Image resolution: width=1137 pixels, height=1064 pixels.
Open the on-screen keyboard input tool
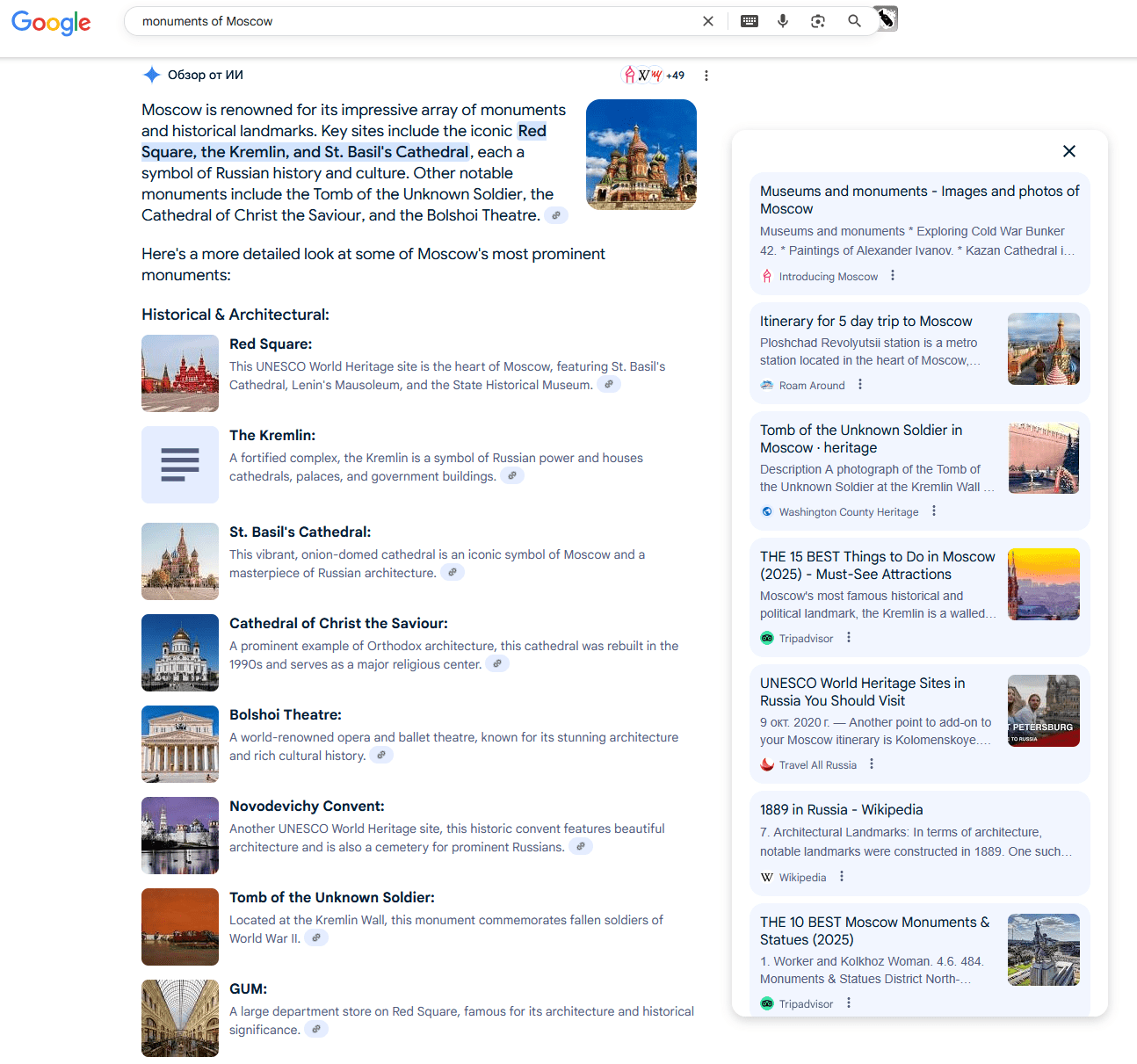pos(750,21)
